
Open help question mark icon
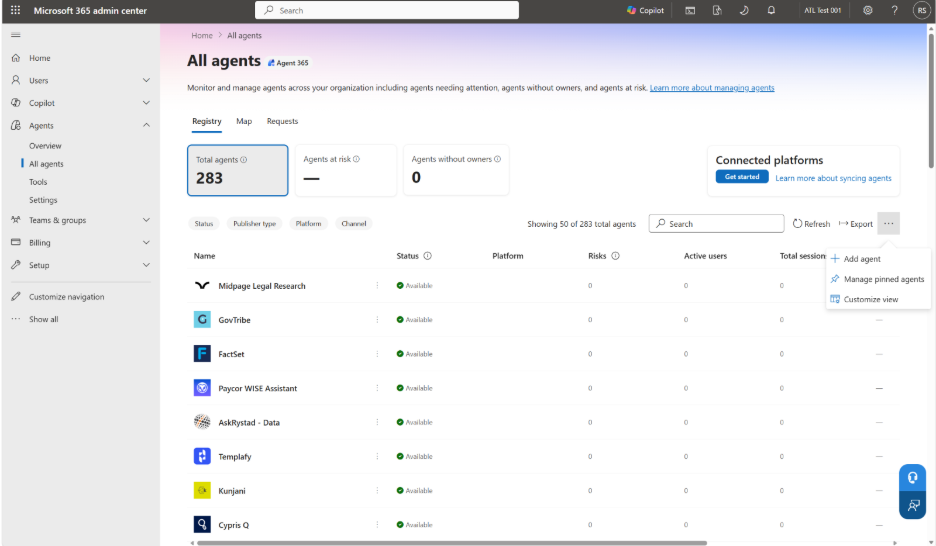point(894,10)
